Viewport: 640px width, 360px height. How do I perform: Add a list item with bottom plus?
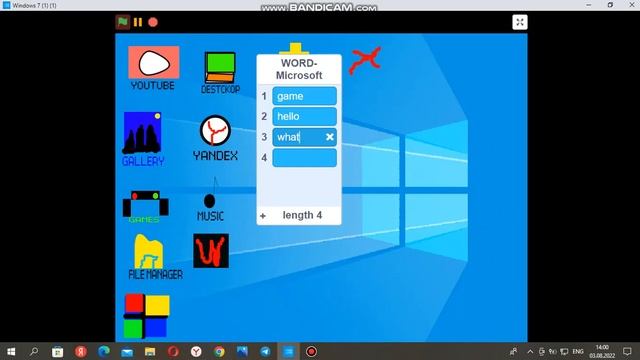point(263,216)
